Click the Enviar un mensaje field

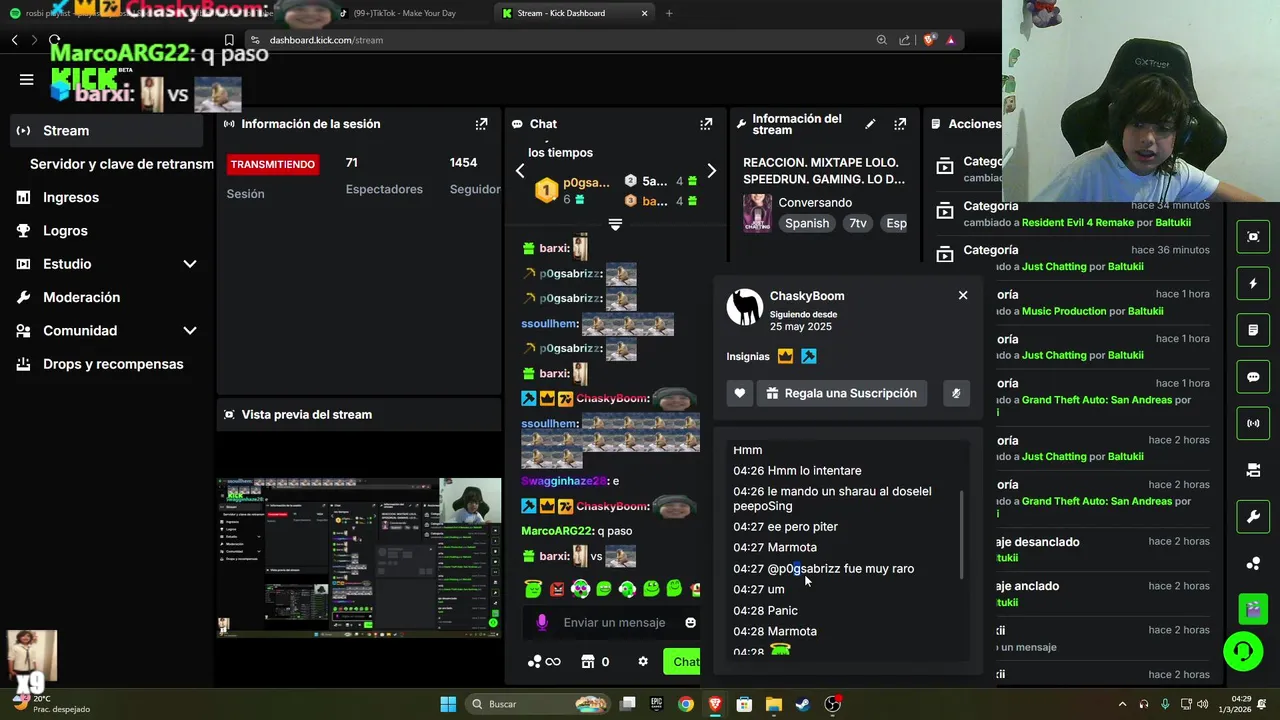tap(614, 622)
